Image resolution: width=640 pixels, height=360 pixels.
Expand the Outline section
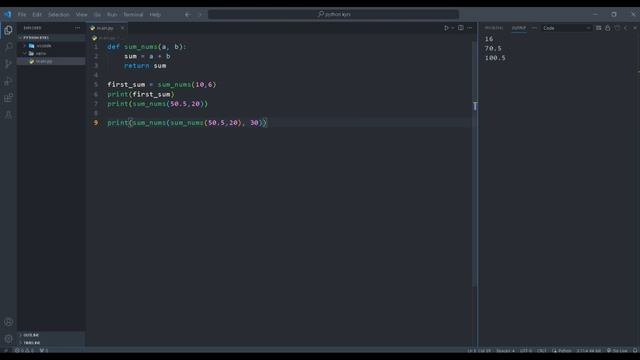[51, 335]
